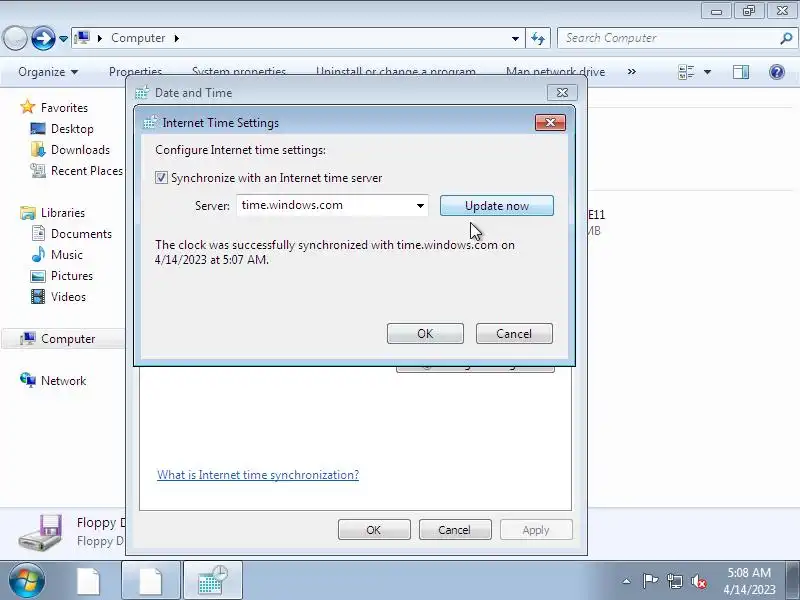The height and width of the screenshot is (600, 800).
Task: Open Explorer help icon
Action: pos(777,72)
